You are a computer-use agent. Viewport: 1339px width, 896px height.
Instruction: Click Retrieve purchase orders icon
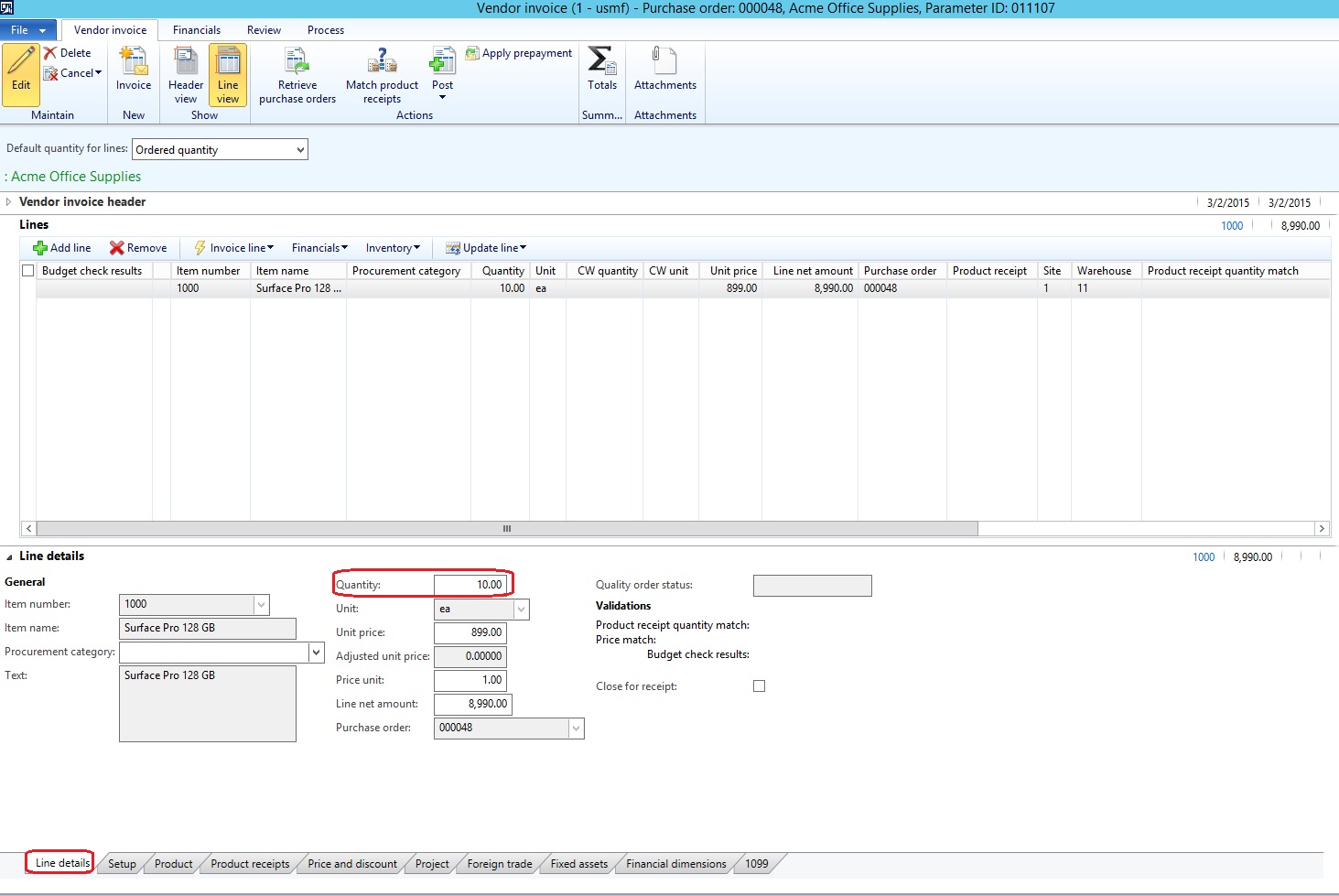coord(297,62)
